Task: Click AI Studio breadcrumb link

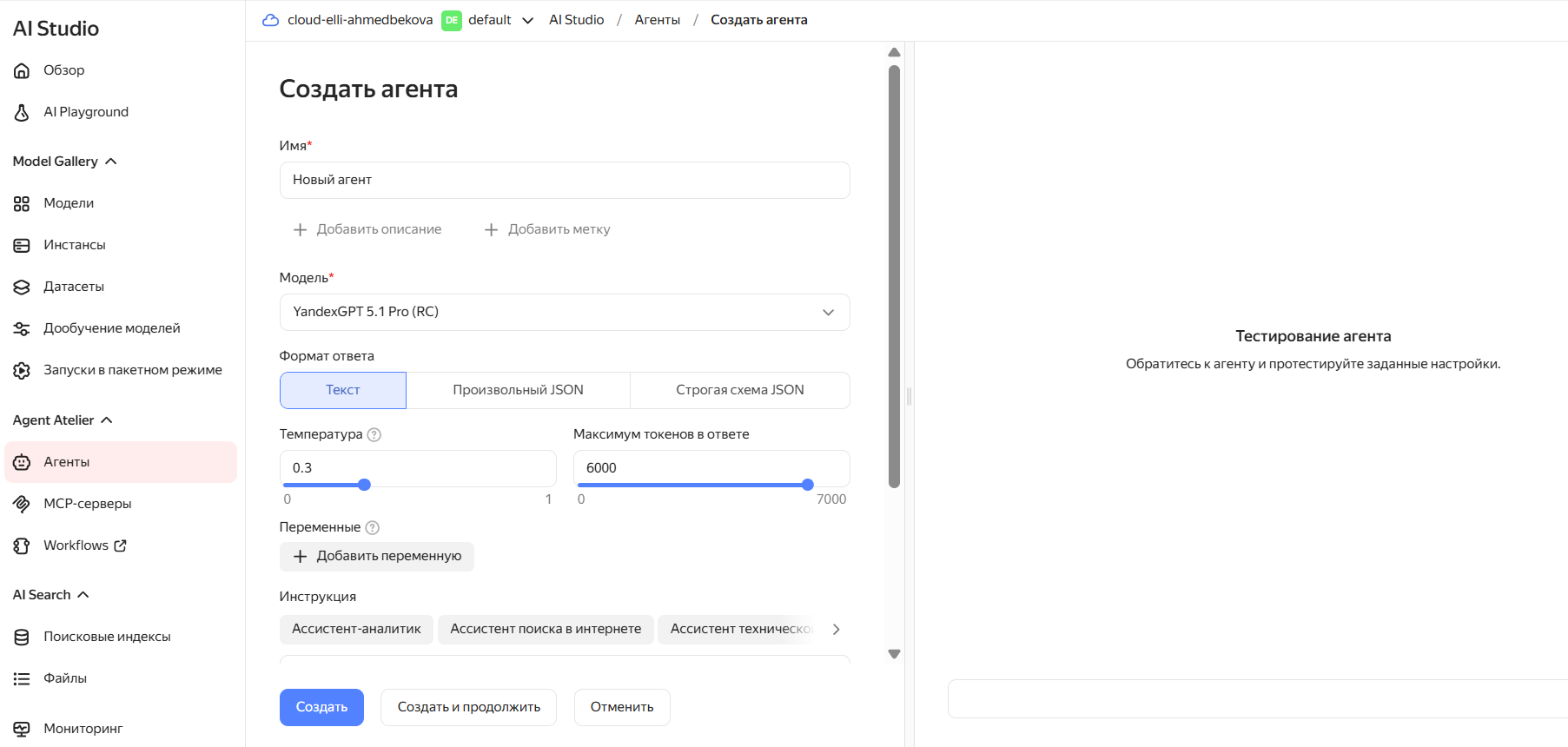Action: point(576,20)
